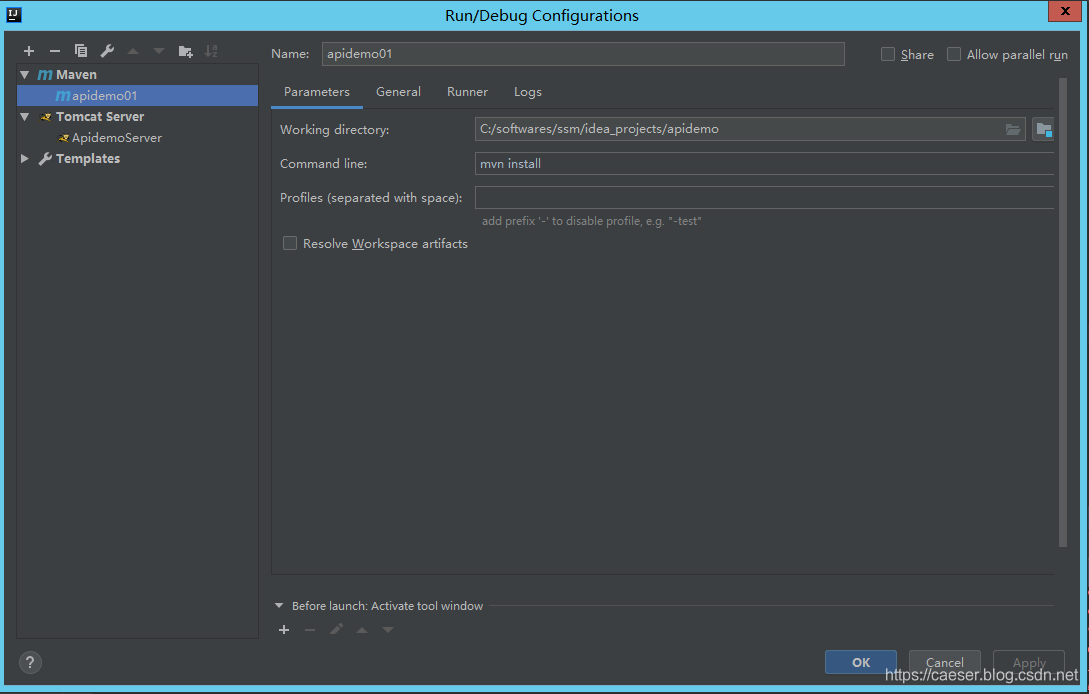Click the Cancel button
The width and height of the screenshot is (1089, 694).
[x=945, y=662]
